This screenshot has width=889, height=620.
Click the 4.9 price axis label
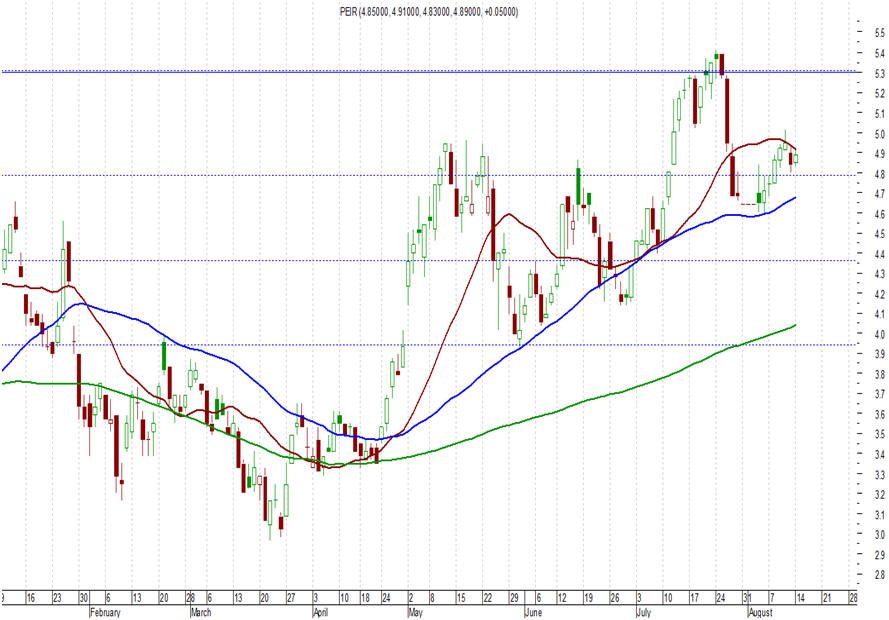(x=879, y=154)
